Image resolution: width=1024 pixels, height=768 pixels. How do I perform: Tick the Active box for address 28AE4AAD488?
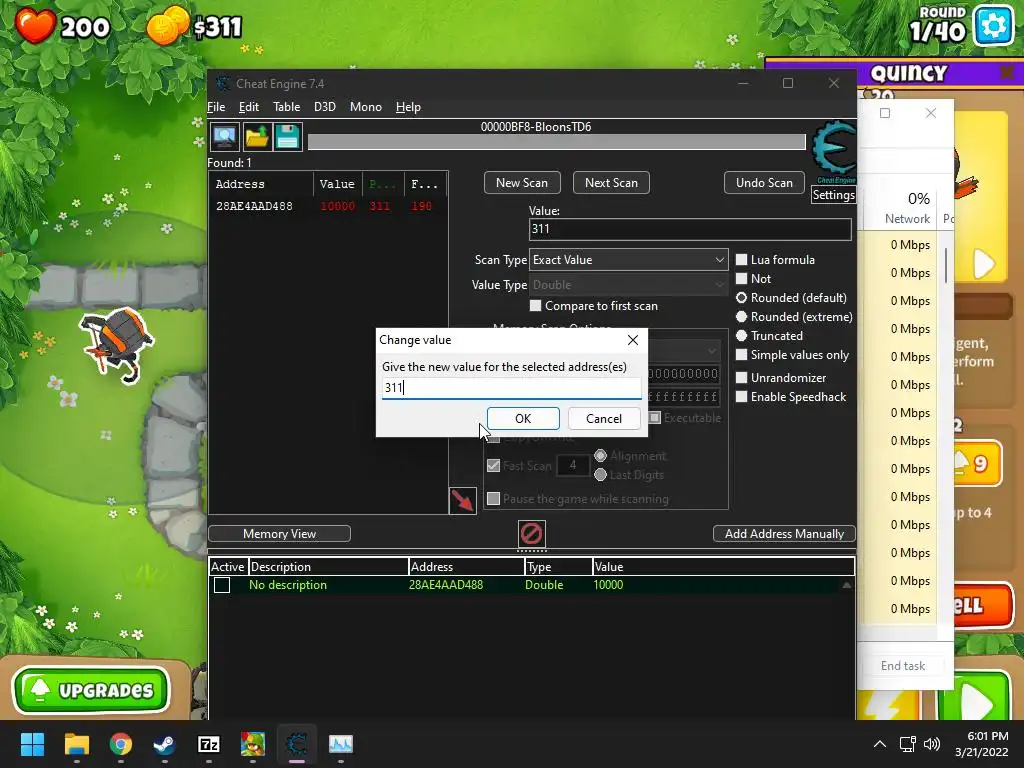click(x=222, y=585)
